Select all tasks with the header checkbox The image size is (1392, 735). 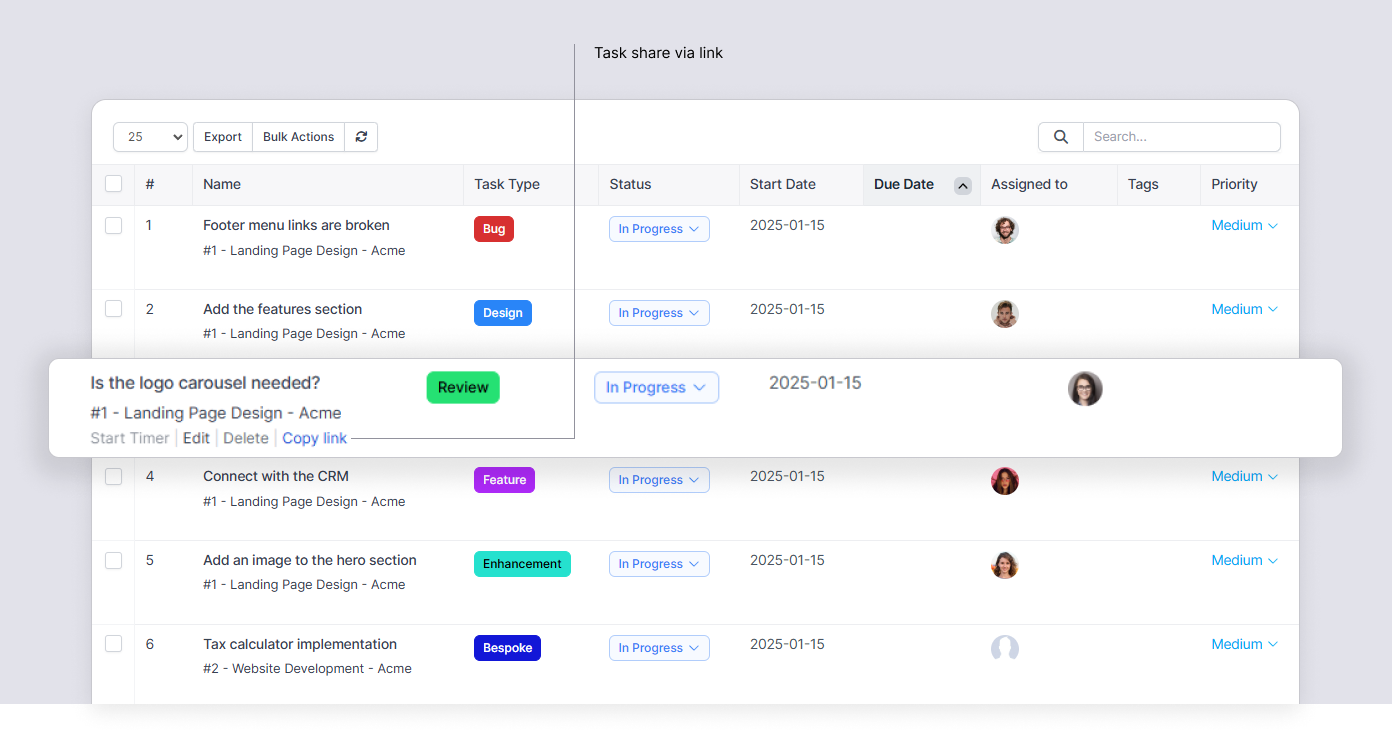point(113,183)
